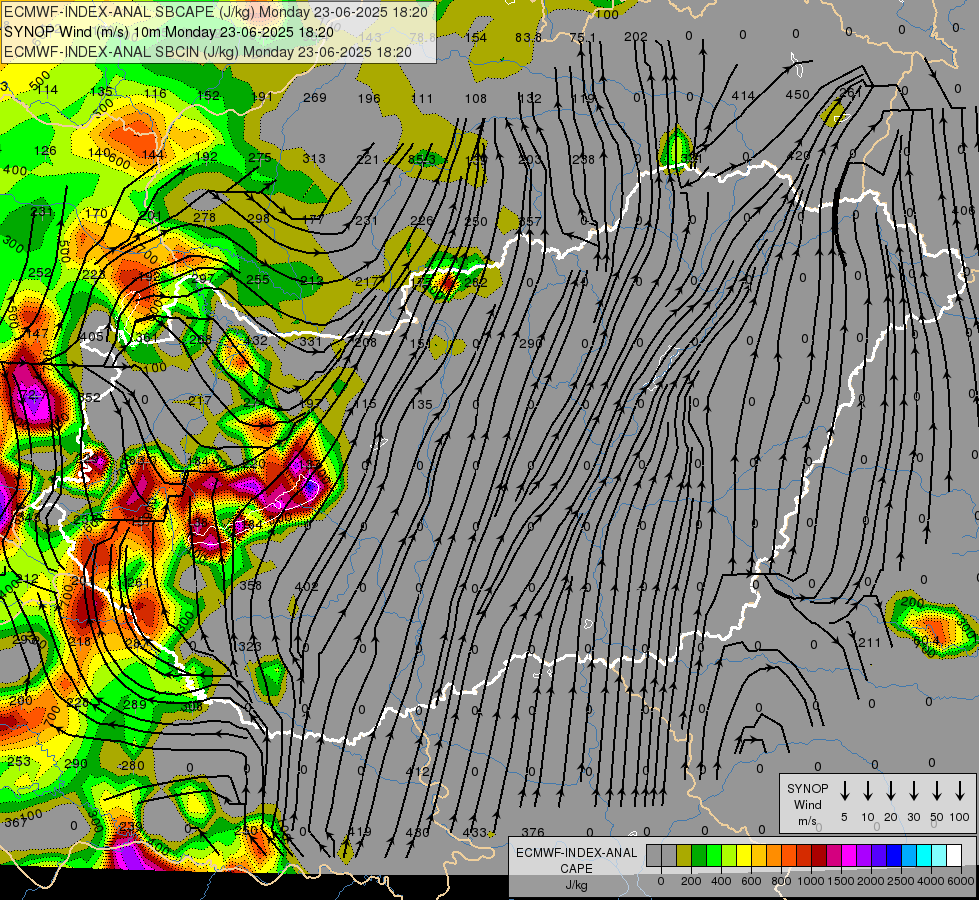Viewport: 979px width, 900px height.
Task: Click the map value 331
Action: pyautogui.click(x=310, y=341)
